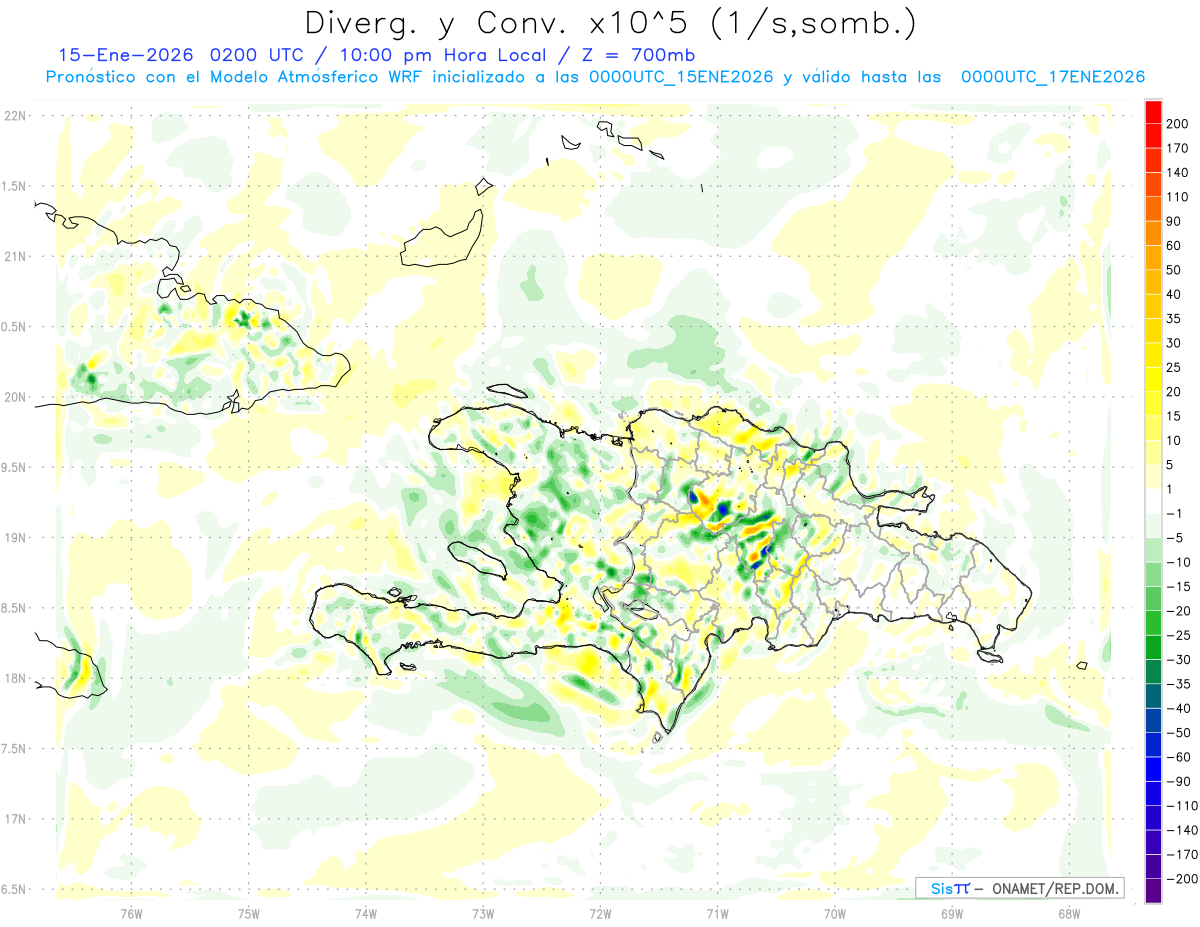Click the '21N' latitude label
The image size is (1200, 927).
pyautogui.click(x=16, y=256)
